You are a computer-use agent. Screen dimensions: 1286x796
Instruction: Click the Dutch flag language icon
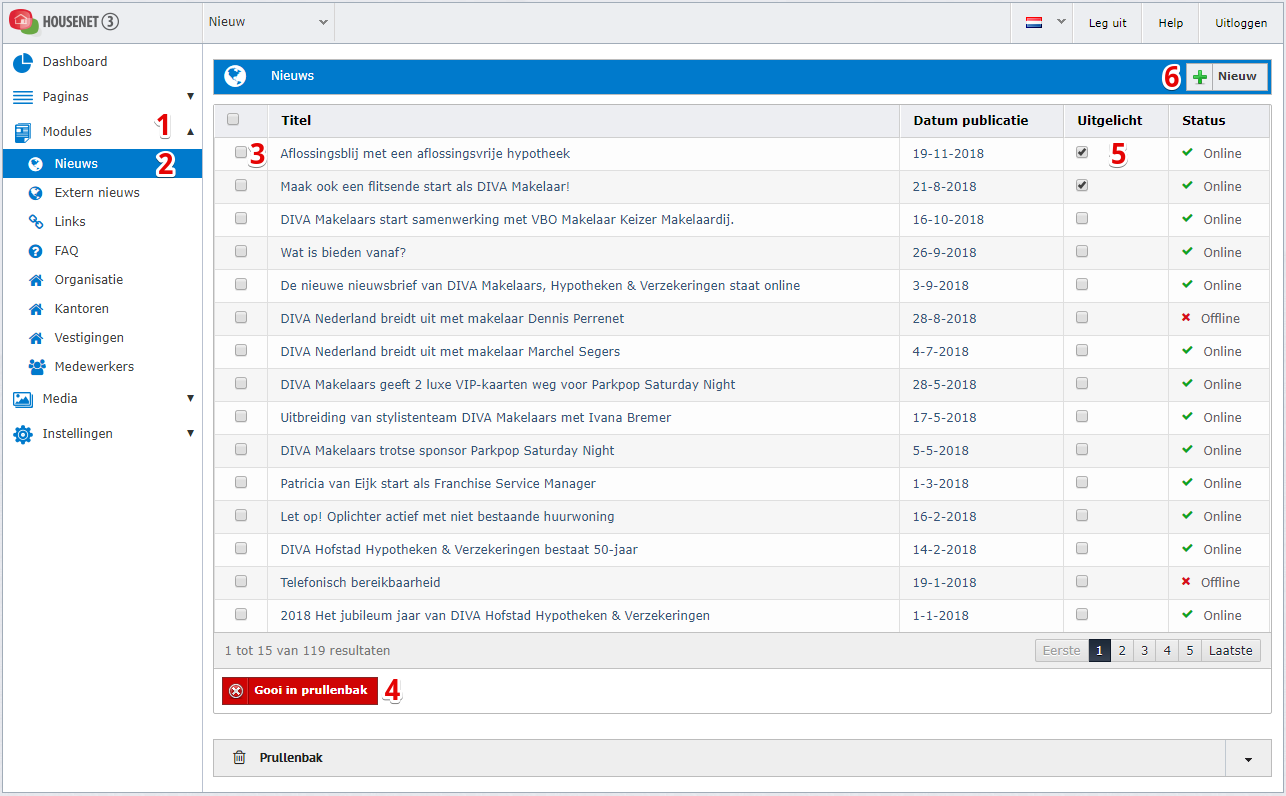(1034, 22)
